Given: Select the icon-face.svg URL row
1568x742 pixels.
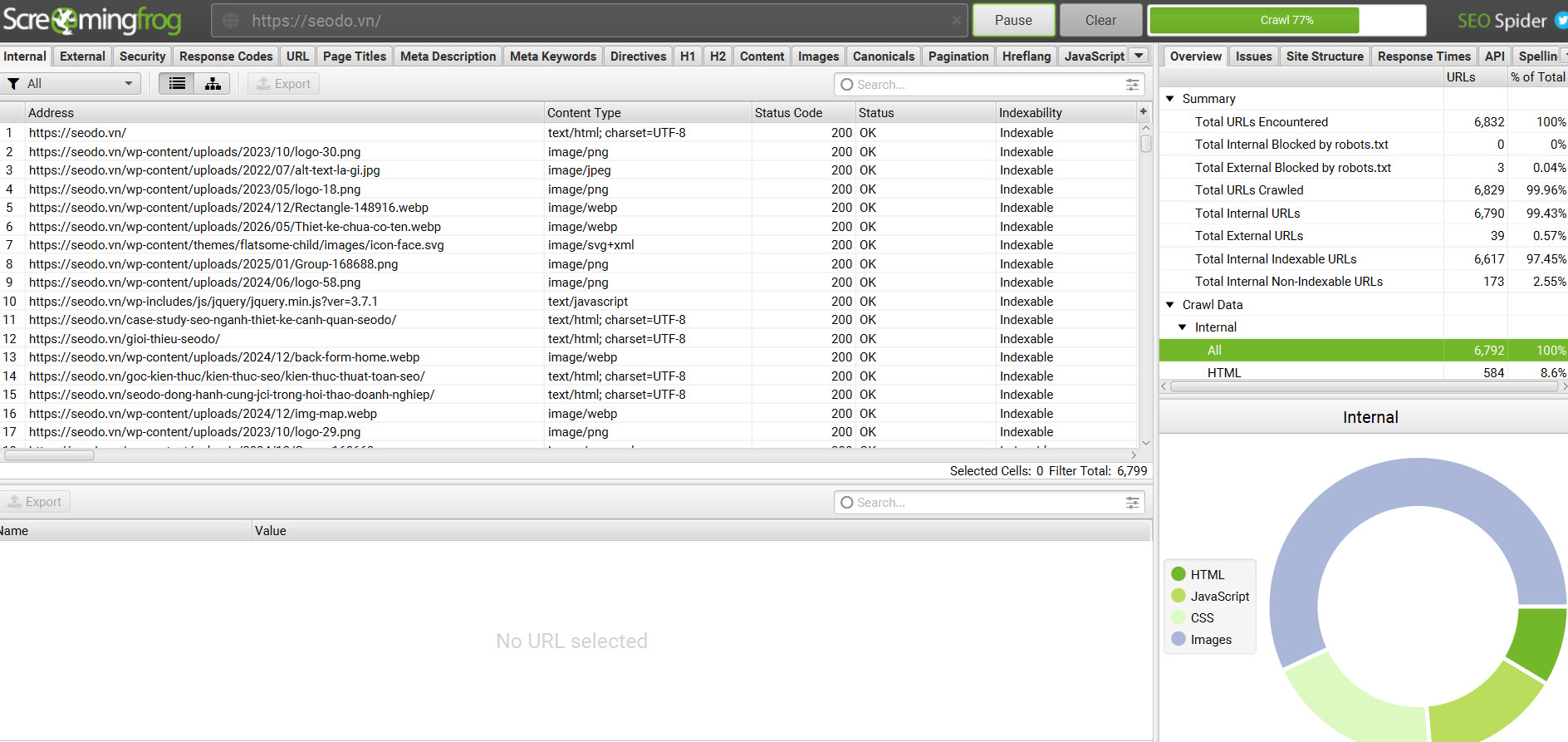Looking at the screenshot, I should tap(569, 245).
